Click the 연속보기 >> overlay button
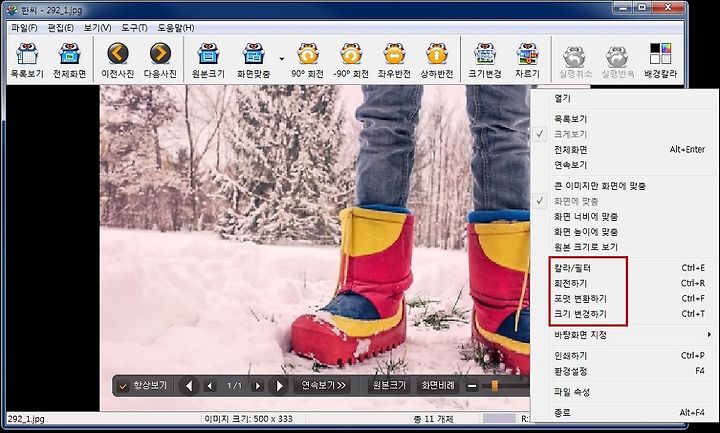The height and width of the screenshot is (433, 720). coord(323,386)
